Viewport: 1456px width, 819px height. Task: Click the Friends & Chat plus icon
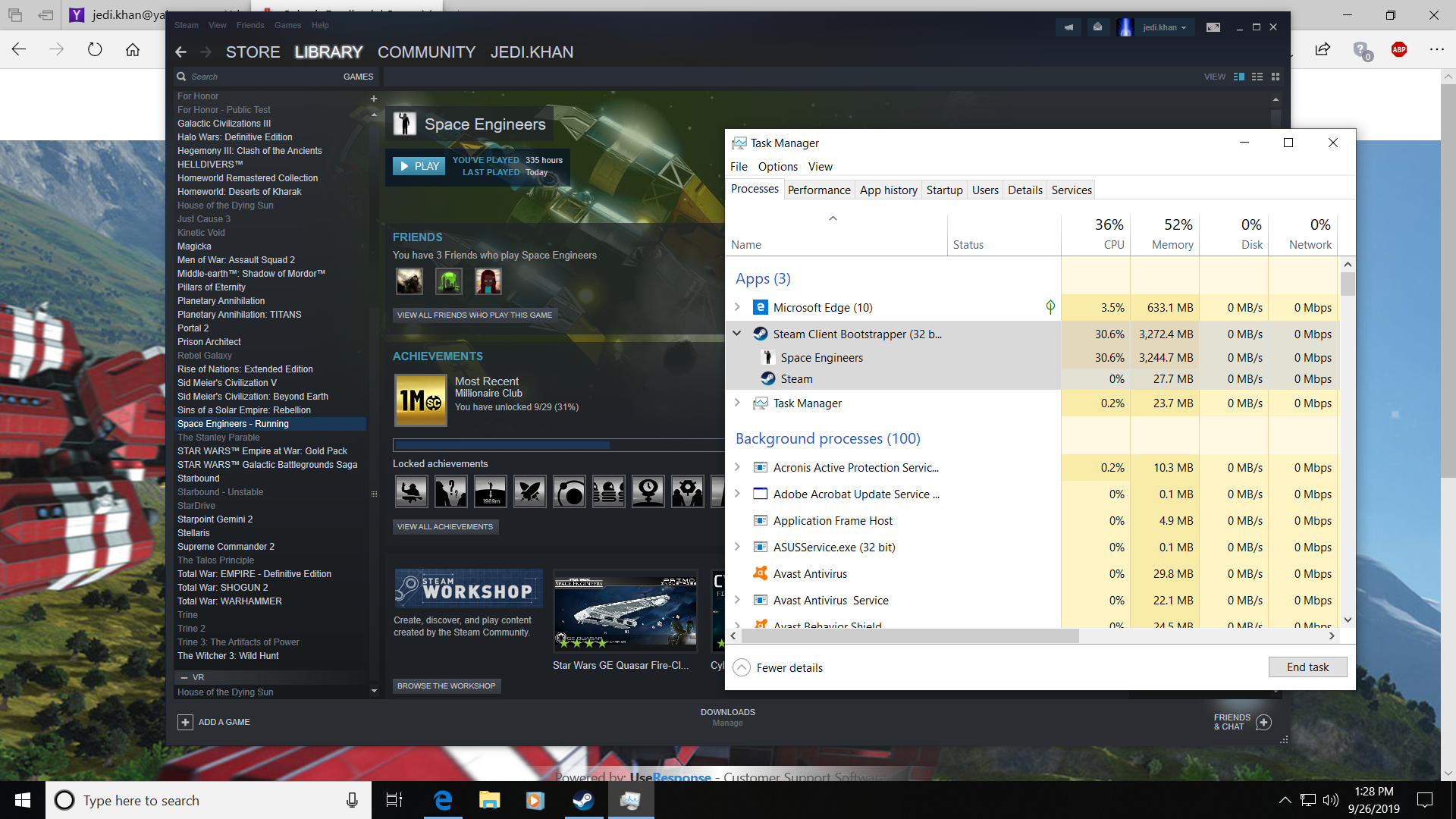(1263, 722)
